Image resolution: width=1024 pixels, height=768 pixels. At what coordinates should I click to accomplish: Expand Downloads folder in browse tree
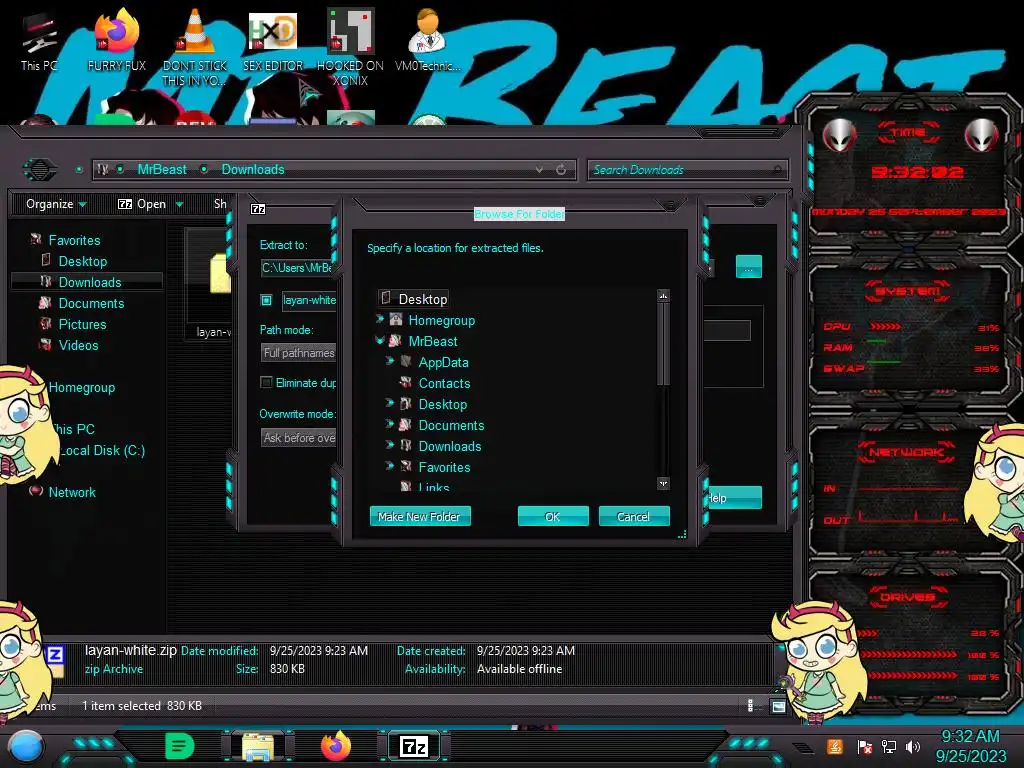pyautogui.click(x=390, y=445)
